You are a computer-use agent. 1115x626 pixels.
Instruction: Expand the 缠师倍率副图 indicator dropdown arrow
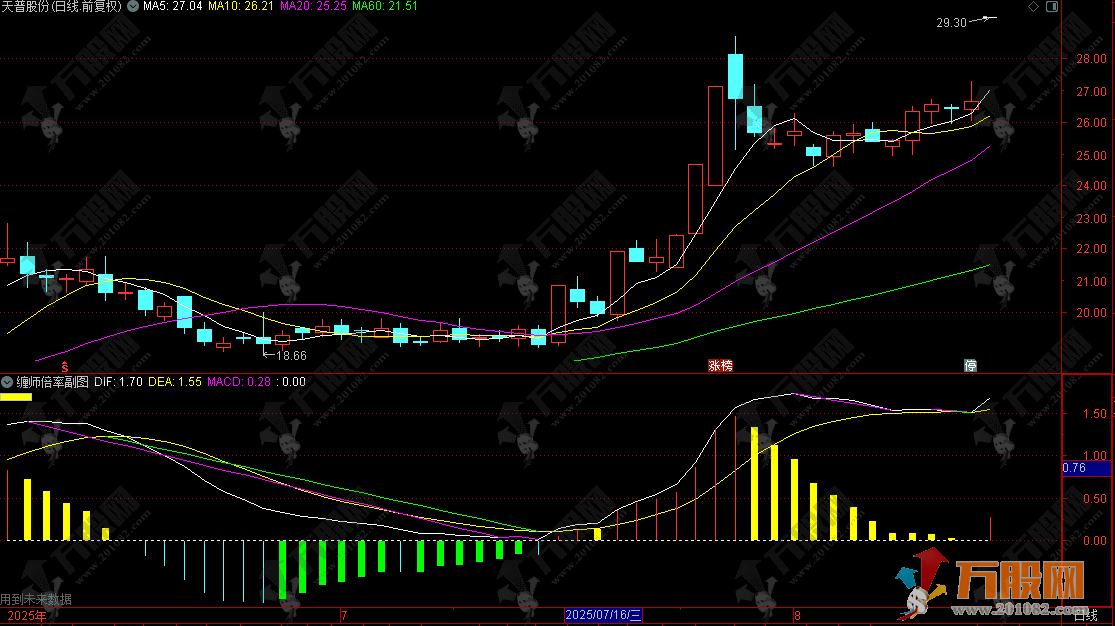[7, 382]
